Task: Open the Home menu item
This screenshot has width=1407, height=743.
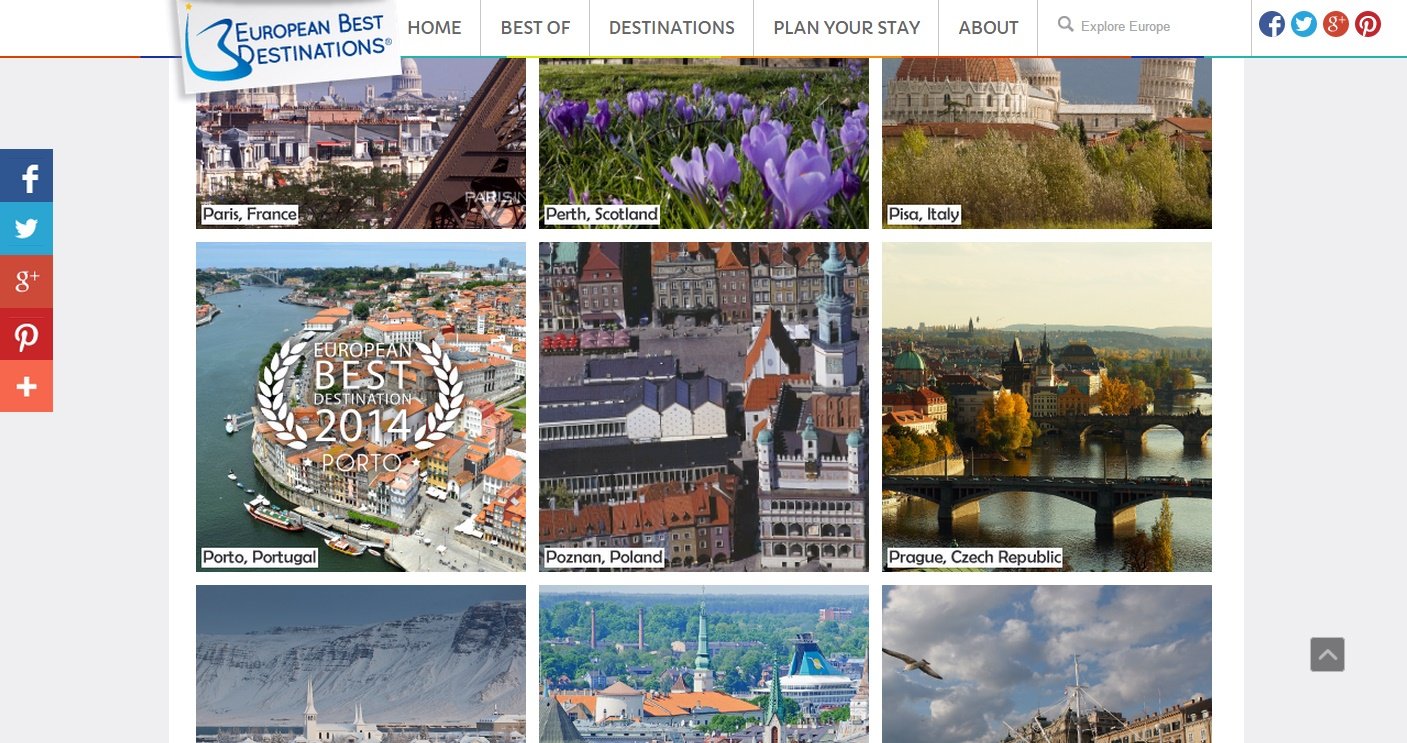Action: point(434,28)
